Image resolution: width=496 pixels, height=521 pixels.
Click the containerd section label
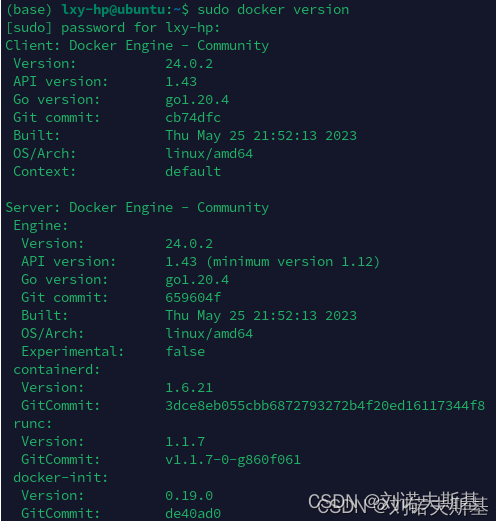[x=57, y=370]
